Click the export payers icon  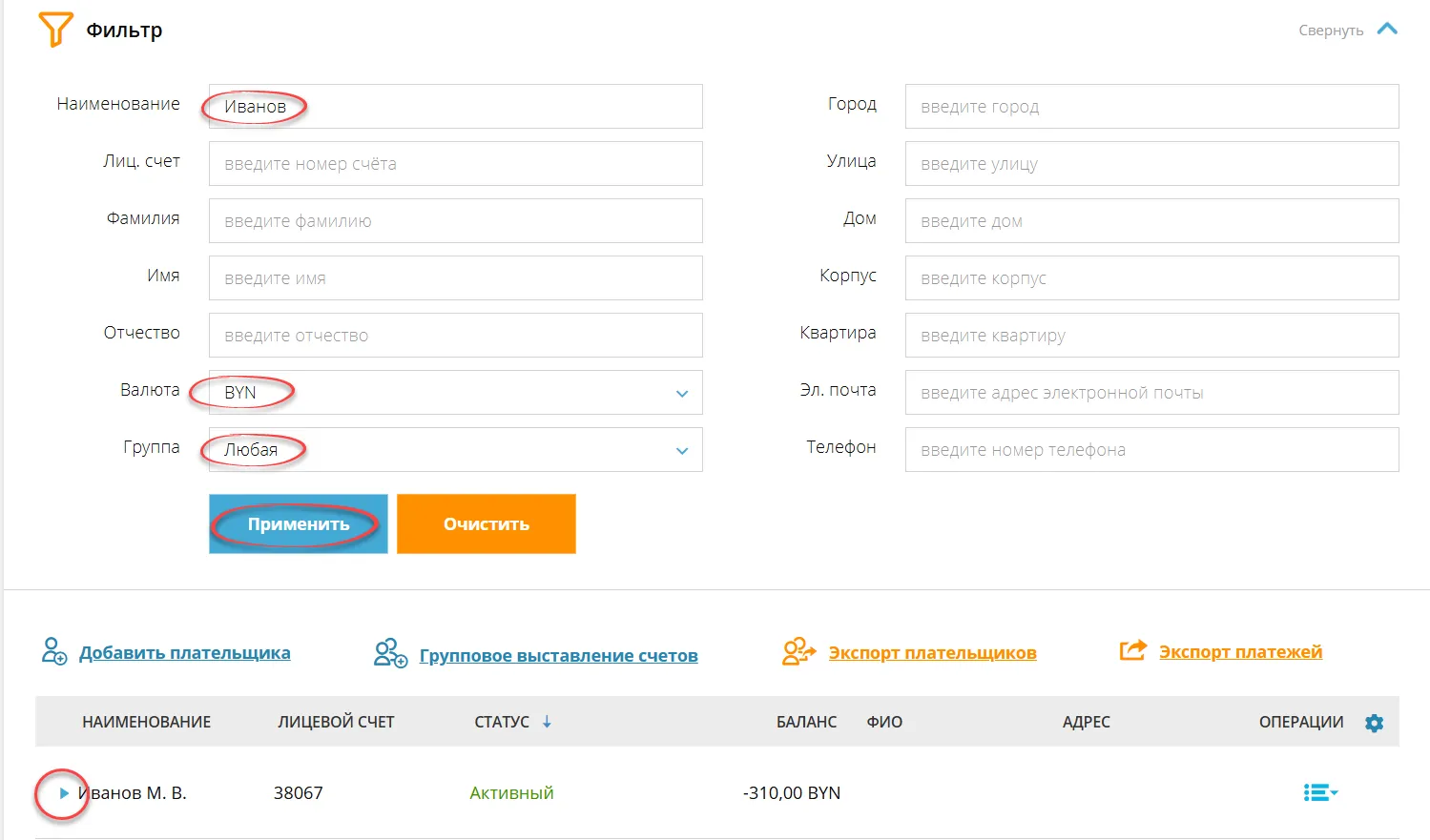point(798,651)
